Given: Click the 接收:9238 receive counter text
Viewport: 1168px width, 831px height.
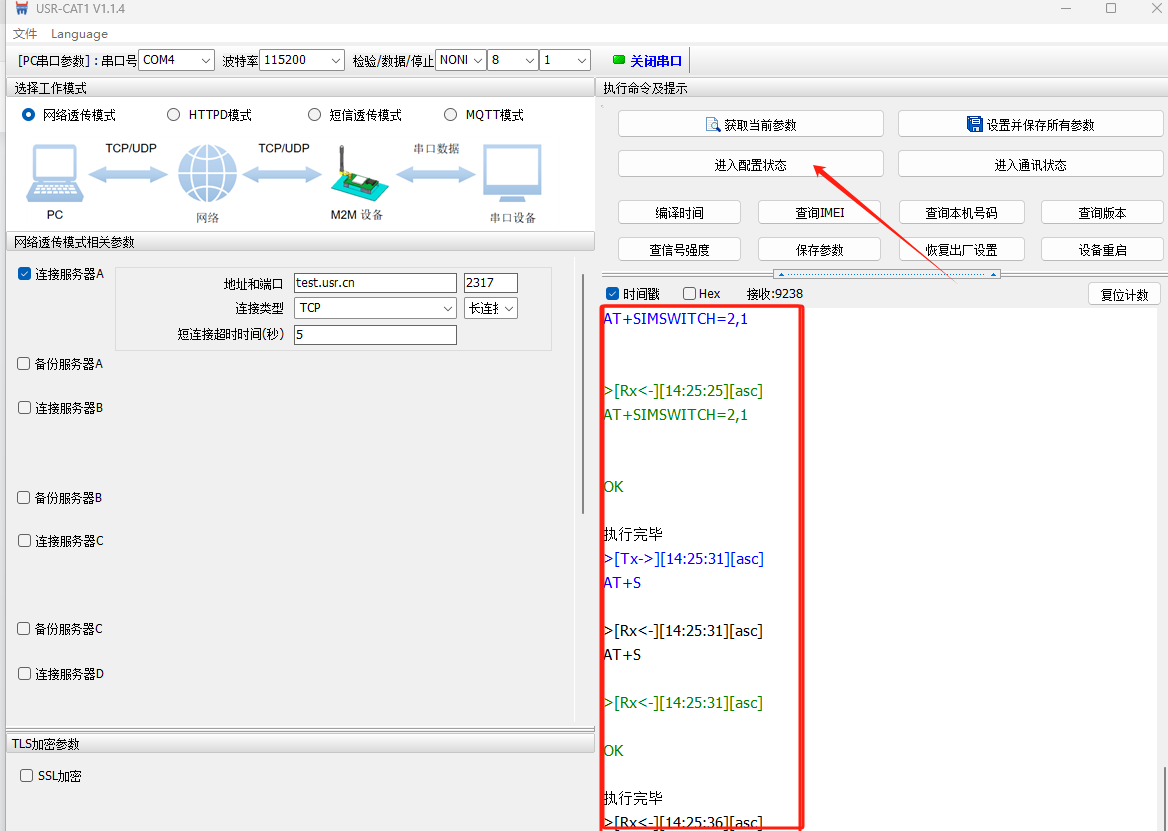Looking at the screenshot, I should (775, 293).
